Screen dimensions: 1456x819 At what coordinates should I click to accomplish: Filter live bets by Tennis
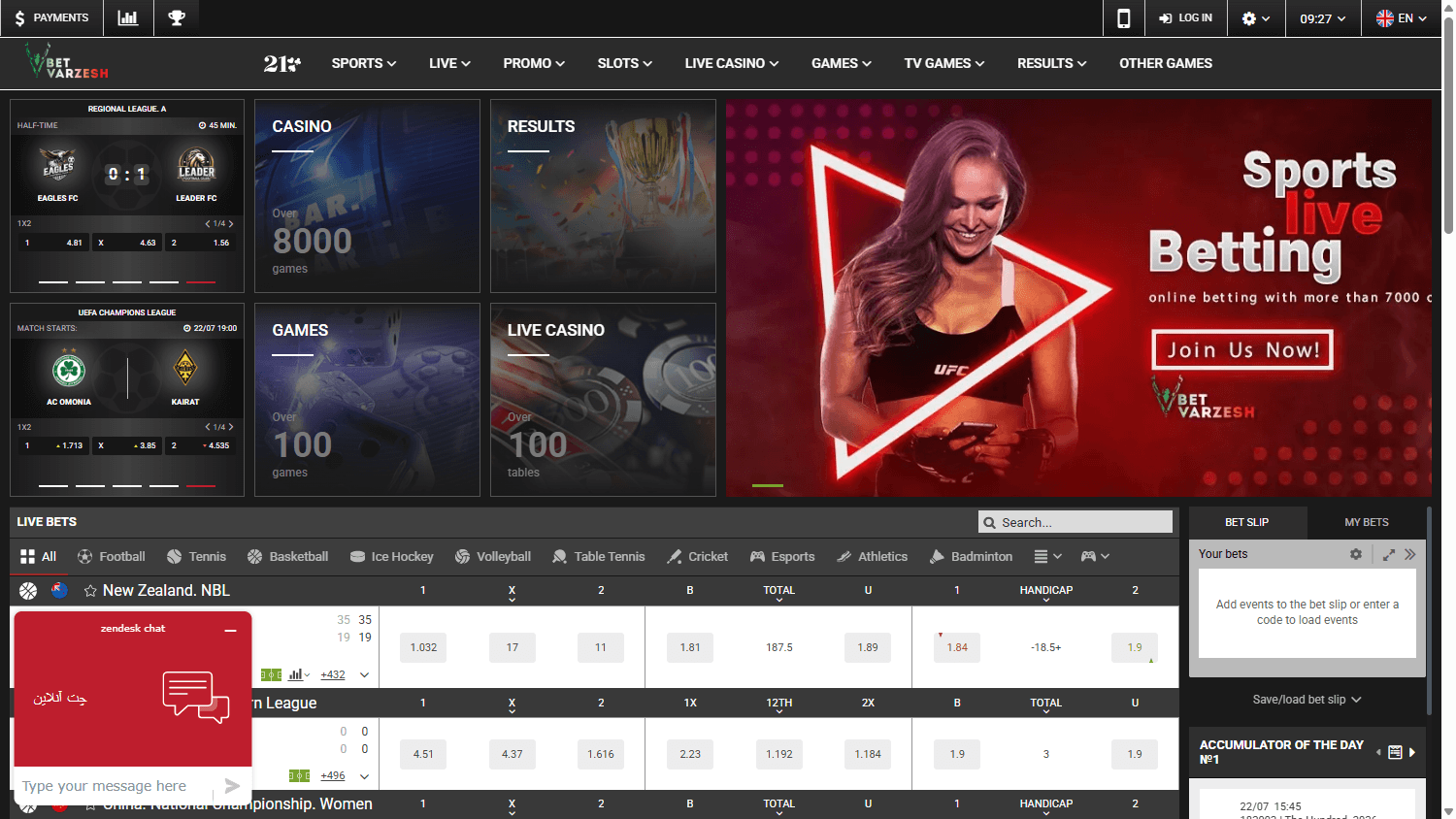196,556
